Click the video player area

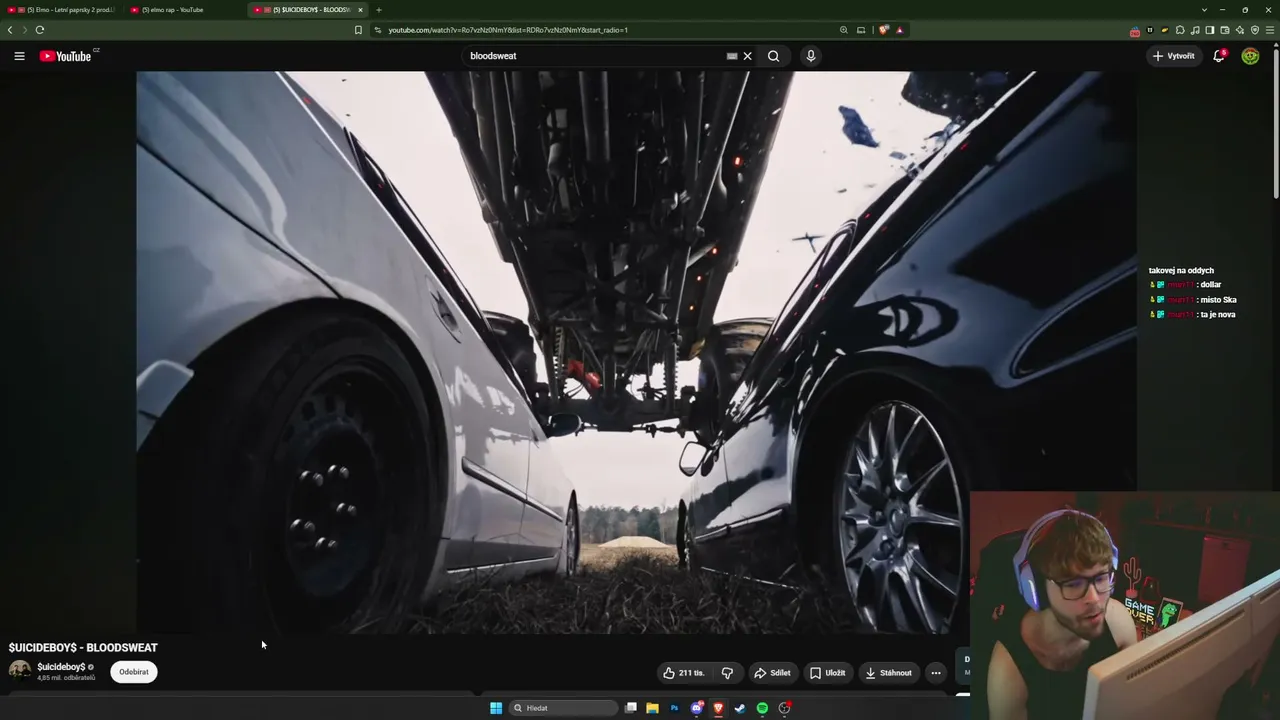click(636, 352)
